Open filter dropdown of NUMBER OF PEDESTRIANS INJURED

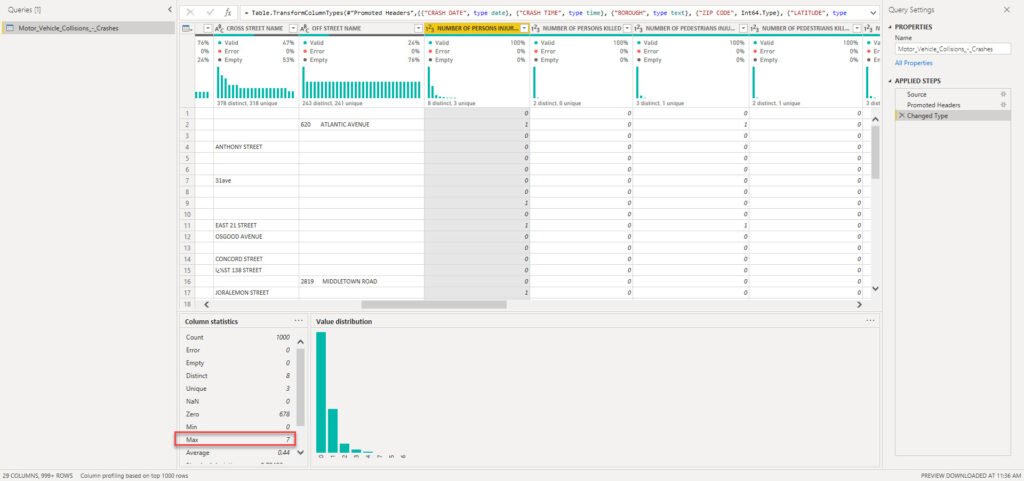(x=743, y=29)
